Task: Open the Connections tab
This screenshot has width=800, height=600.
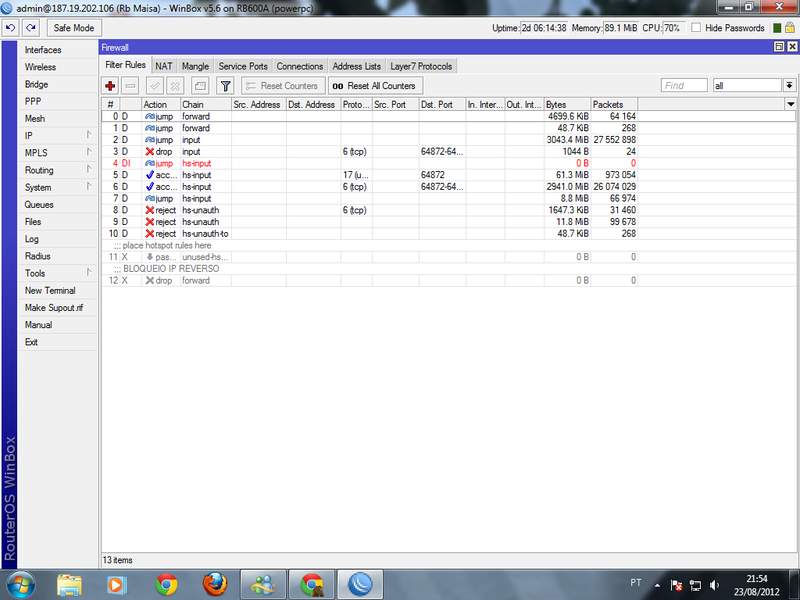Action: [300, 66]
